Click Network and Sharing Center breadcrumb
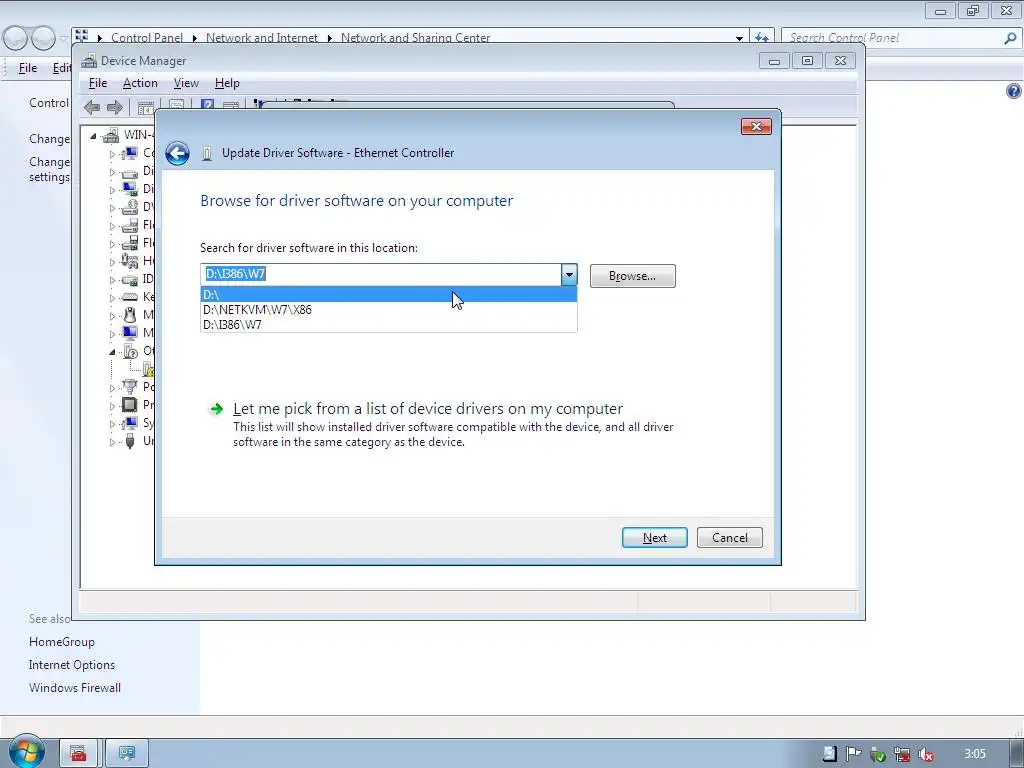 point(415,38)
